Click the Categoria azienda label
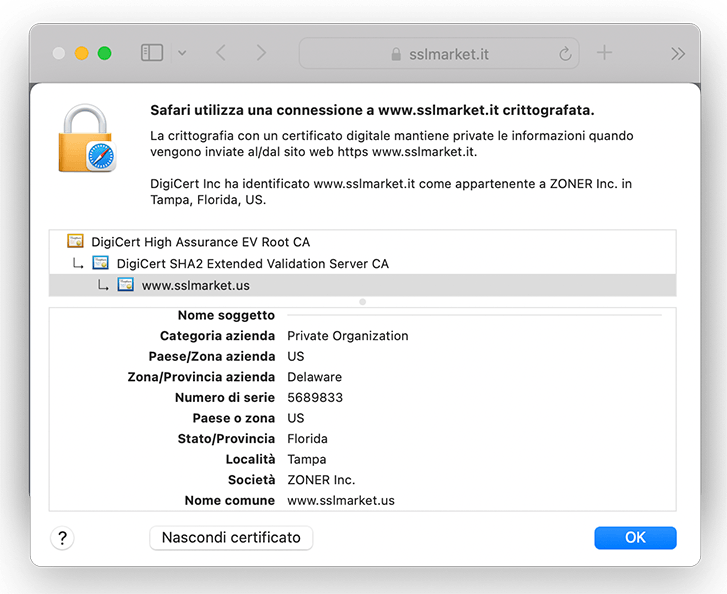This screenshot has height=594, width=727. (x=217, y=336)
